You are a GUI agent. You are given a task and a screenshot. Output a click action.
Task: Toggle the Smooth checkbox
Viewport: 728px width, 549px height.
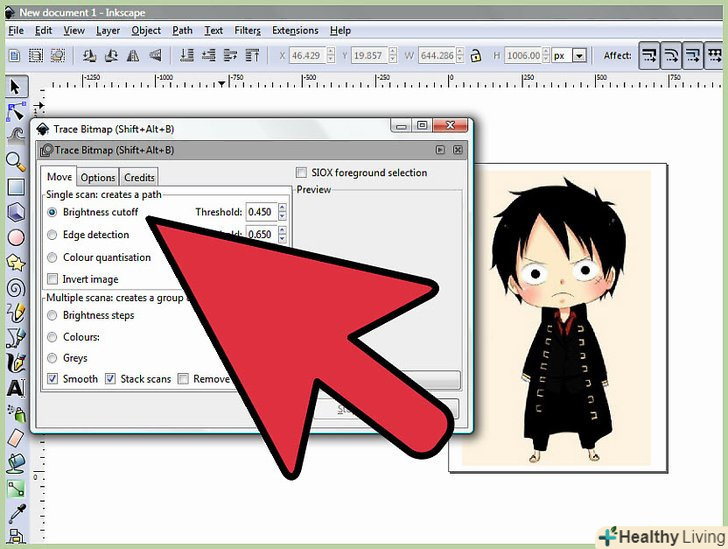[52, 379]
